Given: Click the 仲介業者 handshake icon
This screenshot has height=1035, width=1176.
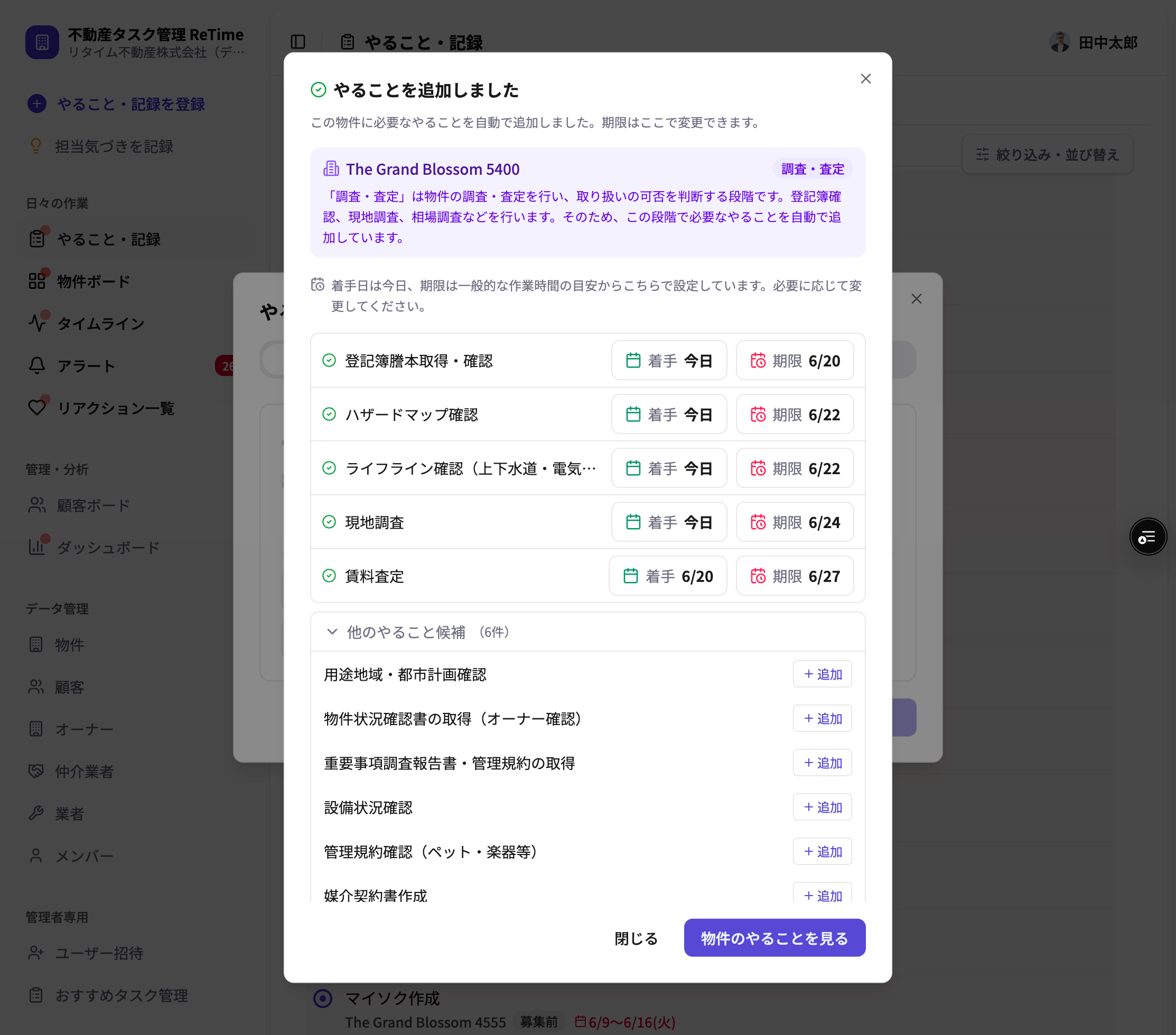Looking at the screenshot, I should click(x=36, y=771).
